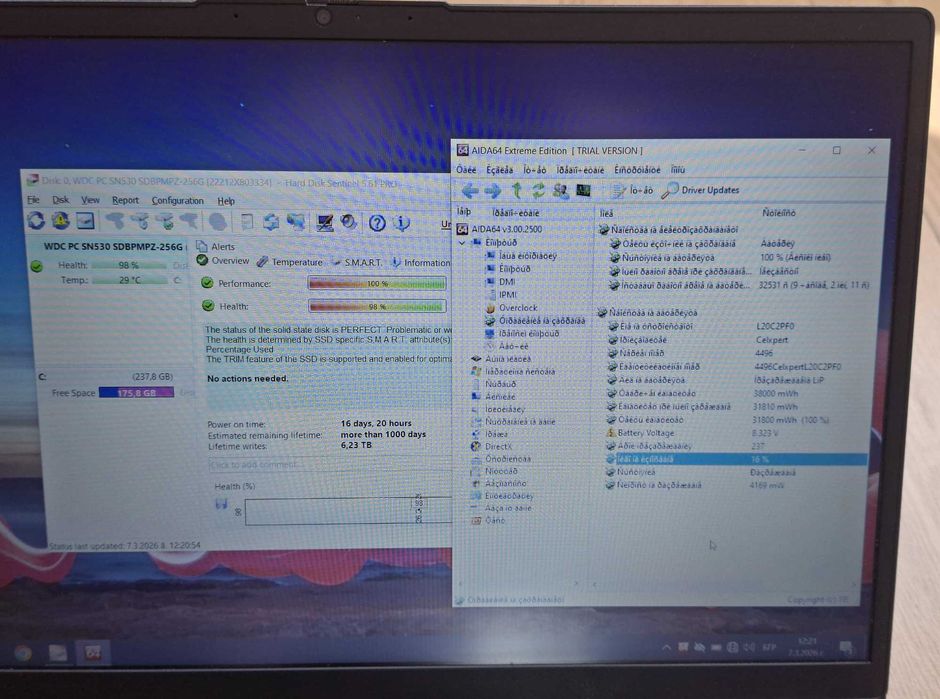
Task: Click the Performance 100 % bar
Action: 377,284
